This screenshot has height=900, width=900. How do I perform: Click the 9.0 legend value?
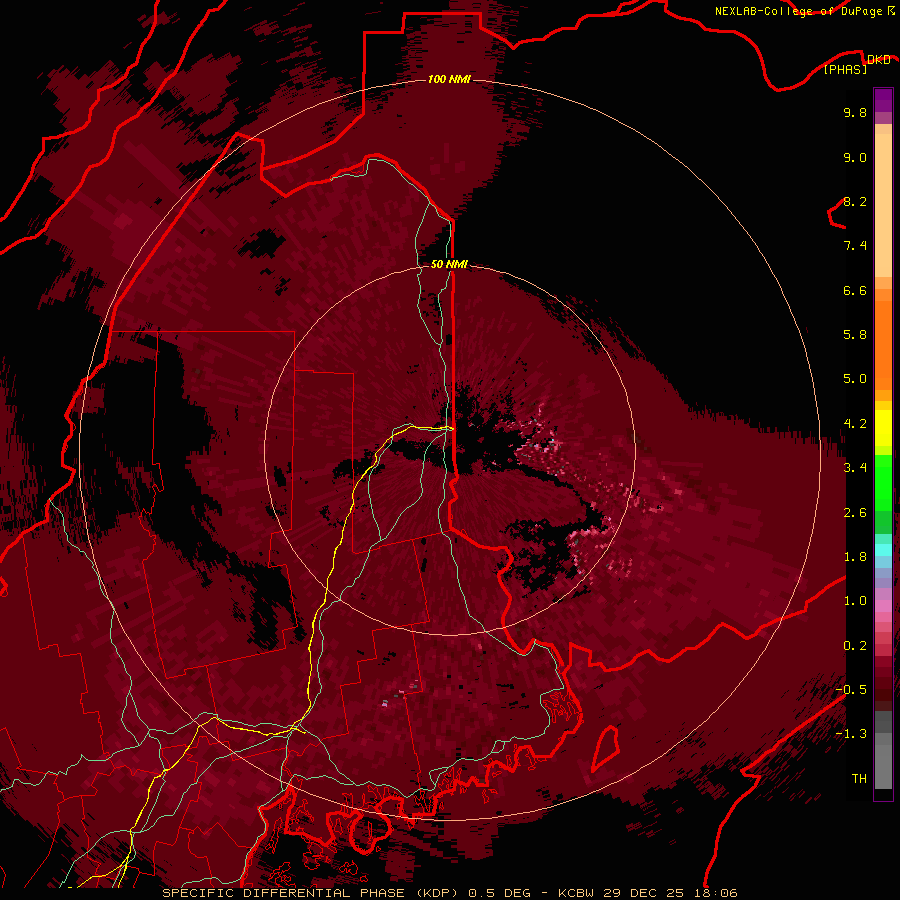pos(855,157)
